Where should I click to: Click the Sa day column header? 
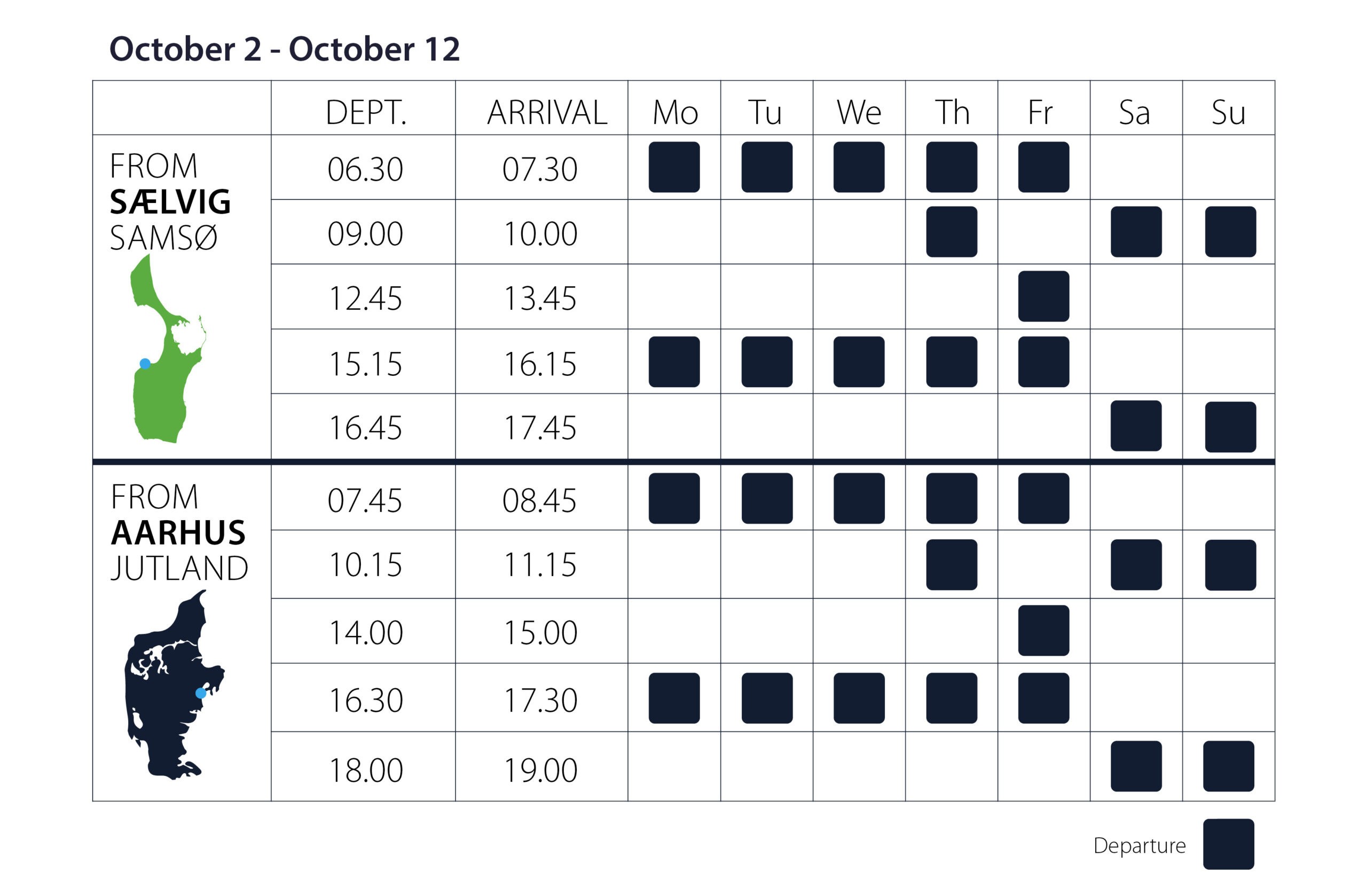tap(1134, 112)
